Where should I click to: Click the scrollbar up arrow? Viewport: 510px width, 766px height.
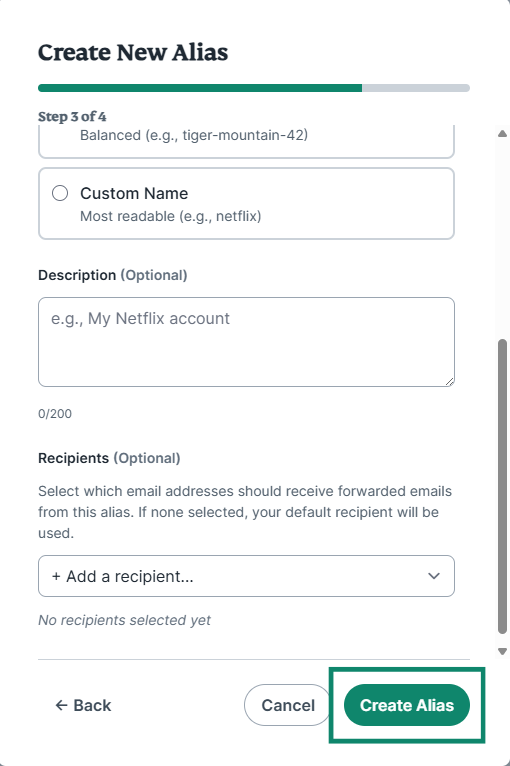502,133
